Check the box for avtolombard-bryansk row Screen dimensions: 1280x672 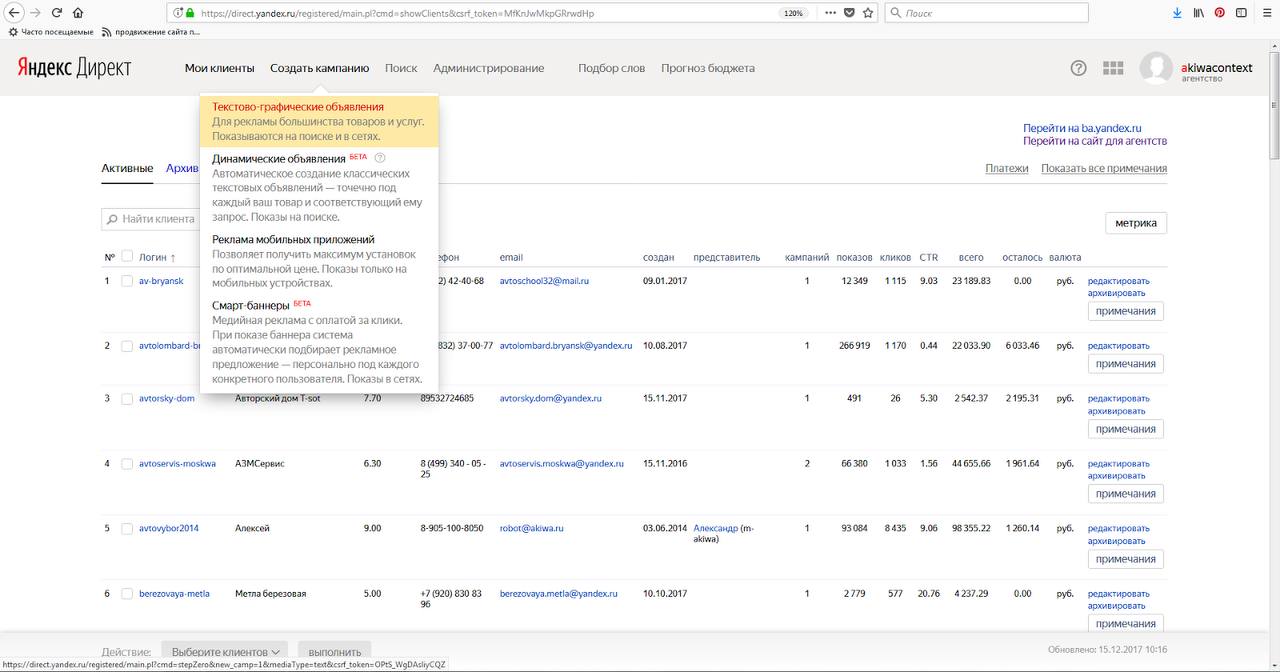(x=127, y=346)
